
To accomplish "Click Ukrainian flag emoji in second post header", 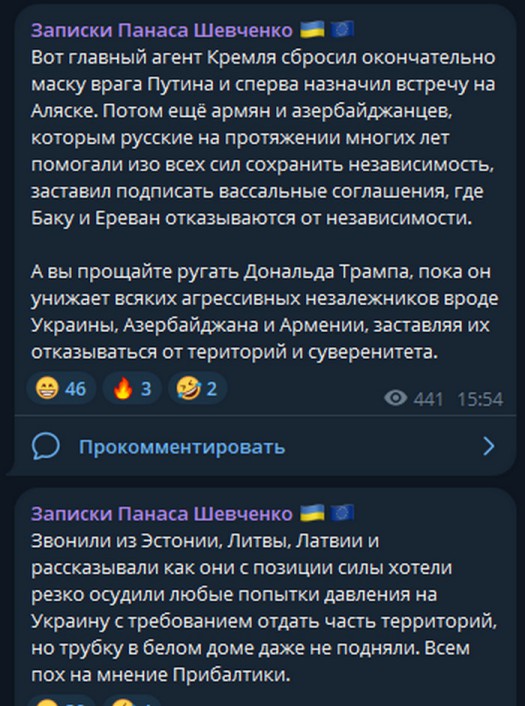I will pyautogui.click(x=312, y=513).
